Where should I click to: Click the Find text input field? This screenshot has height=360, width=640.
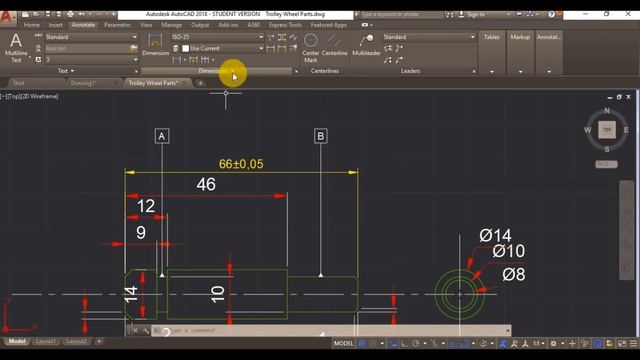click(x=87, y=49)
